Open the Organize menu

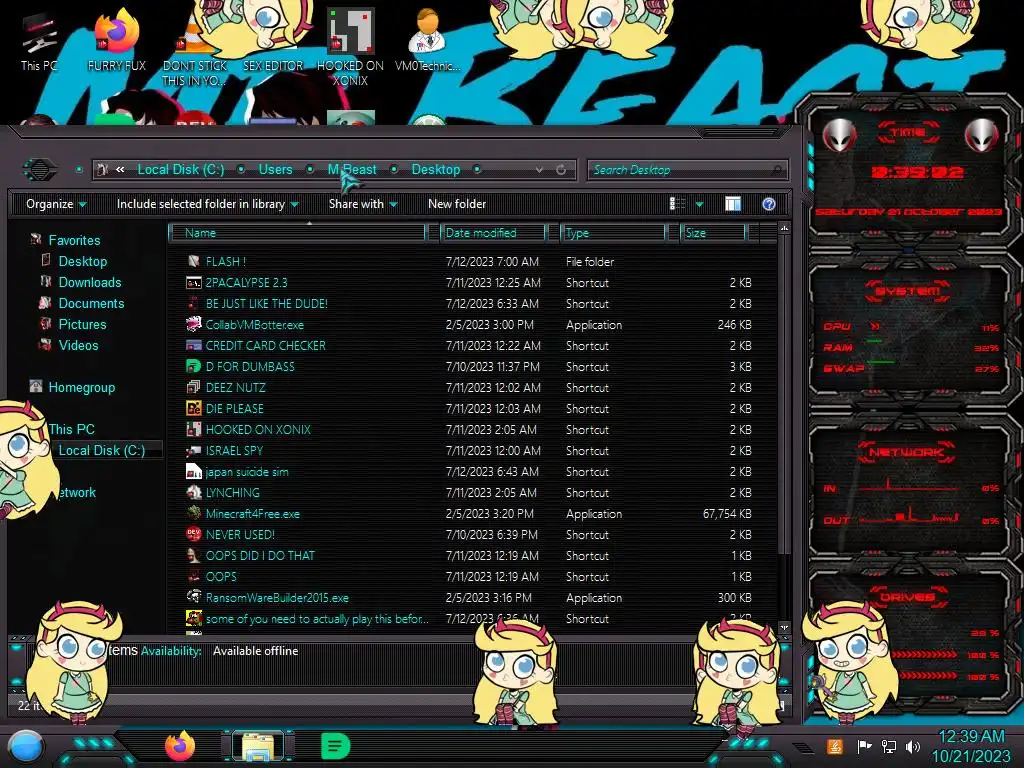pos(56,204)
